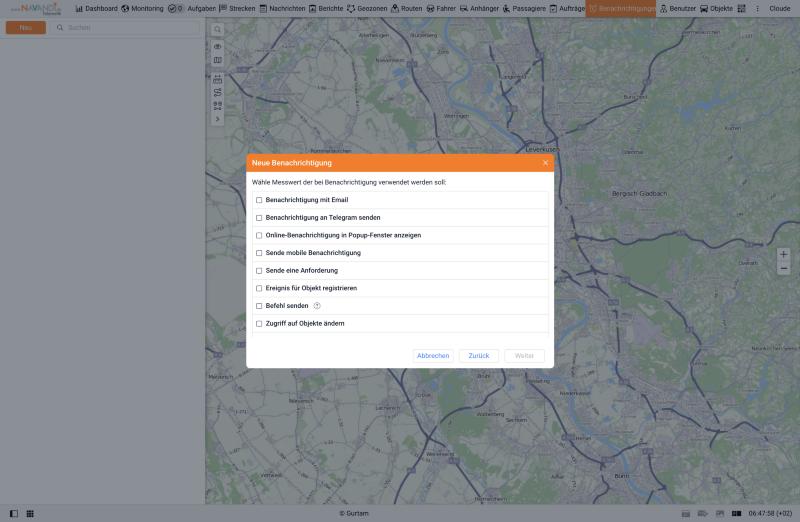This screenshot has height=522, width=800.
Task: Open the Fahrer section
Action: point(441,9)
